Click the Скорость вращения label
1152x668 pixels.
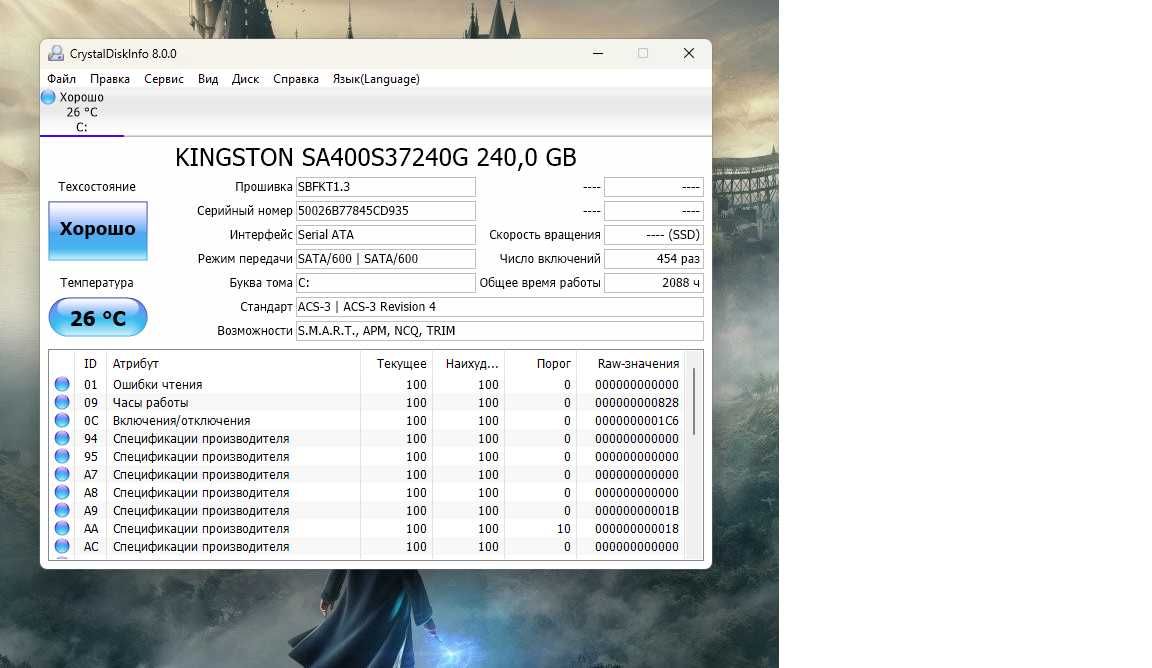click(545, 235)
